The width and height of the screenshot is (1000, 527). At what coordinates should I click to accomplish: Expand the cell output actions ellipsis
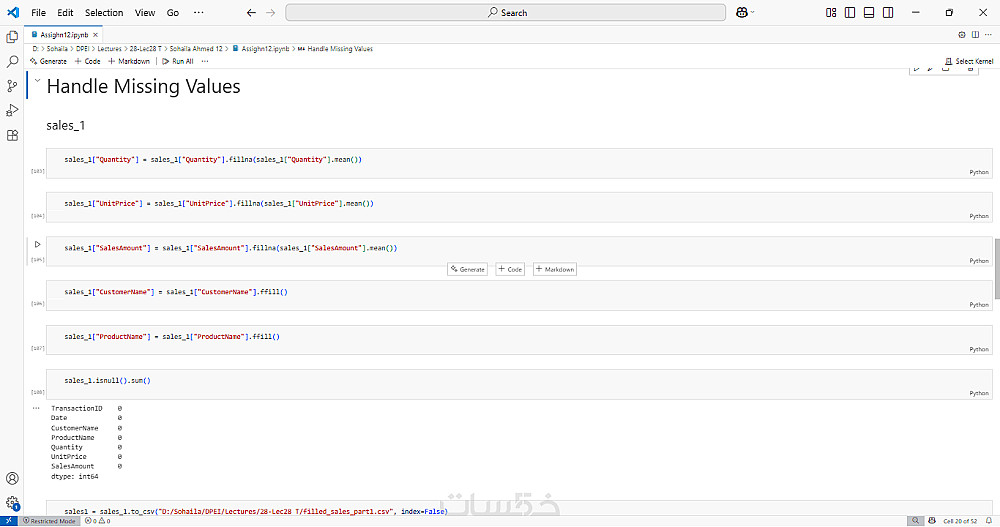[x=37, y=408]
